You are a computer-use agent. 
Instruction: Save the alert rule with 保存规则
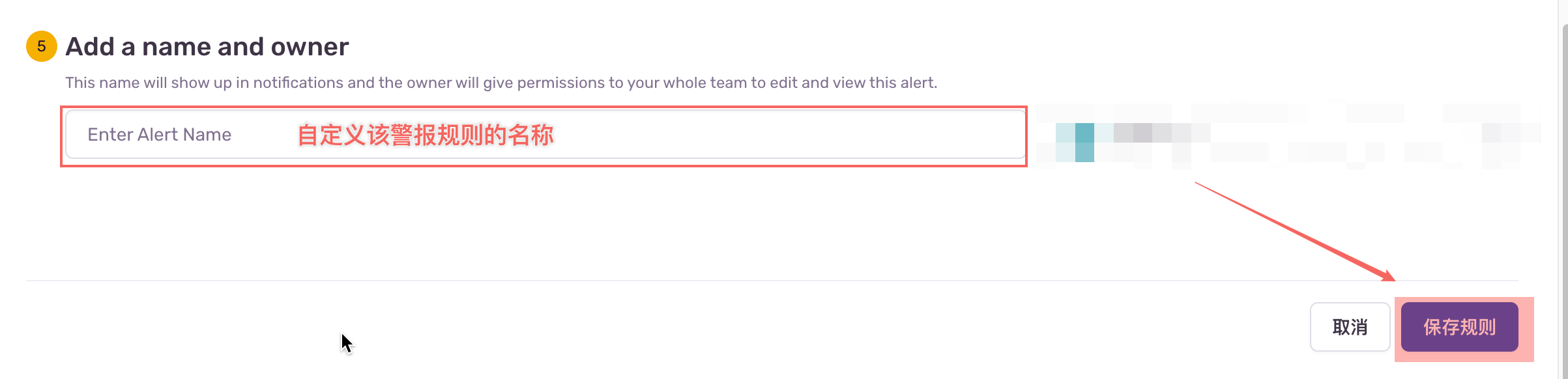[x=1460, y=327]
